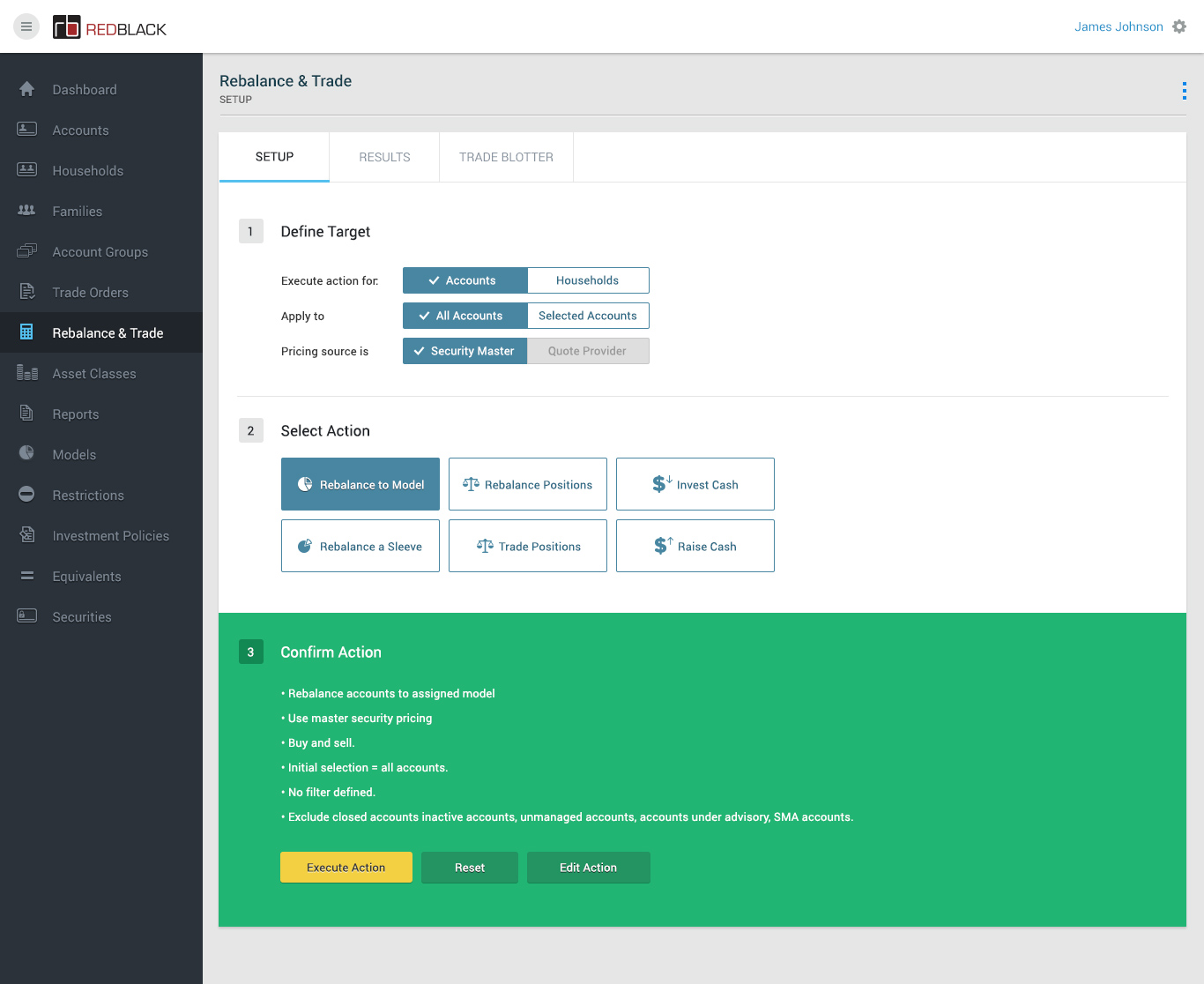The width and height of the screenshot is (1204, 984).
Task: Click the Trade Orders sidebar icon
Action: (26, 292)
